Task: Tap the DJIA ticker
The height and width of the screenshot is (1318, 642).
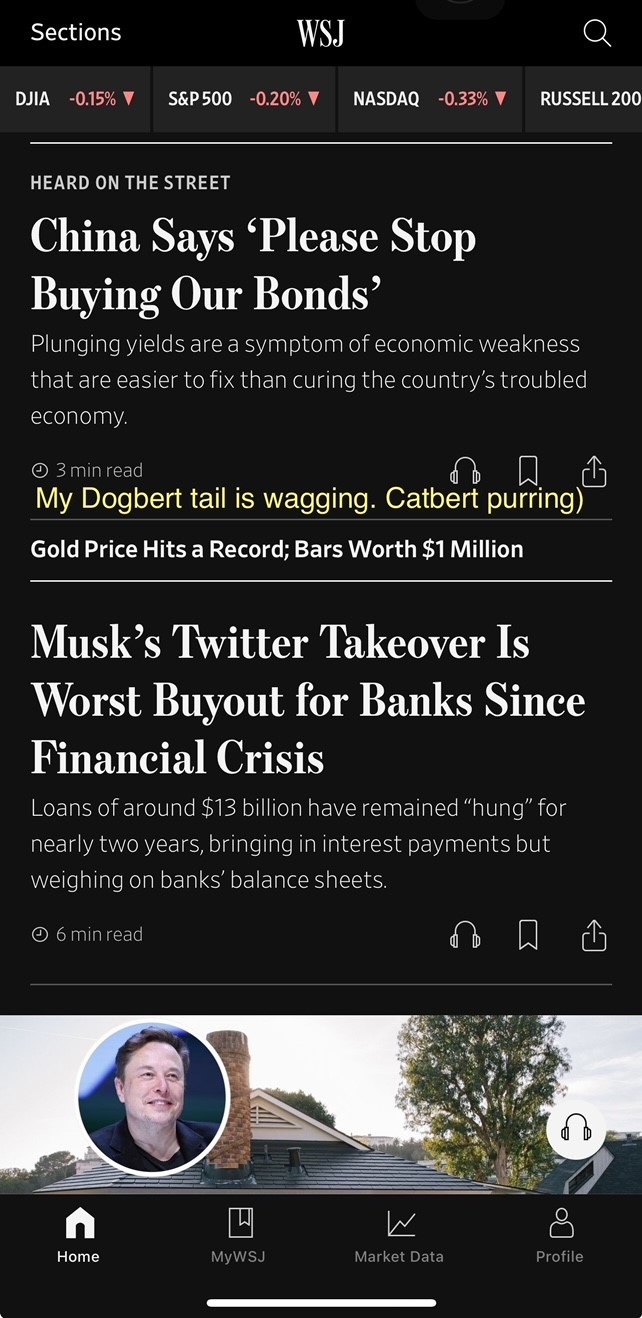Action: tap(75, 99)
